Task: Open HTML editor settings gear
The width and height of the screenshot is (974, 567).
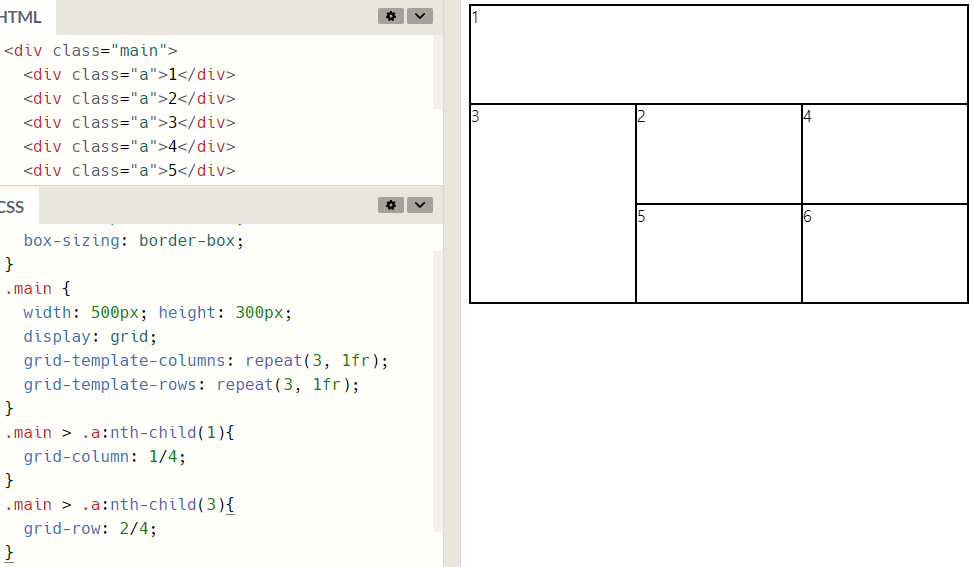Action: point(391,16)
